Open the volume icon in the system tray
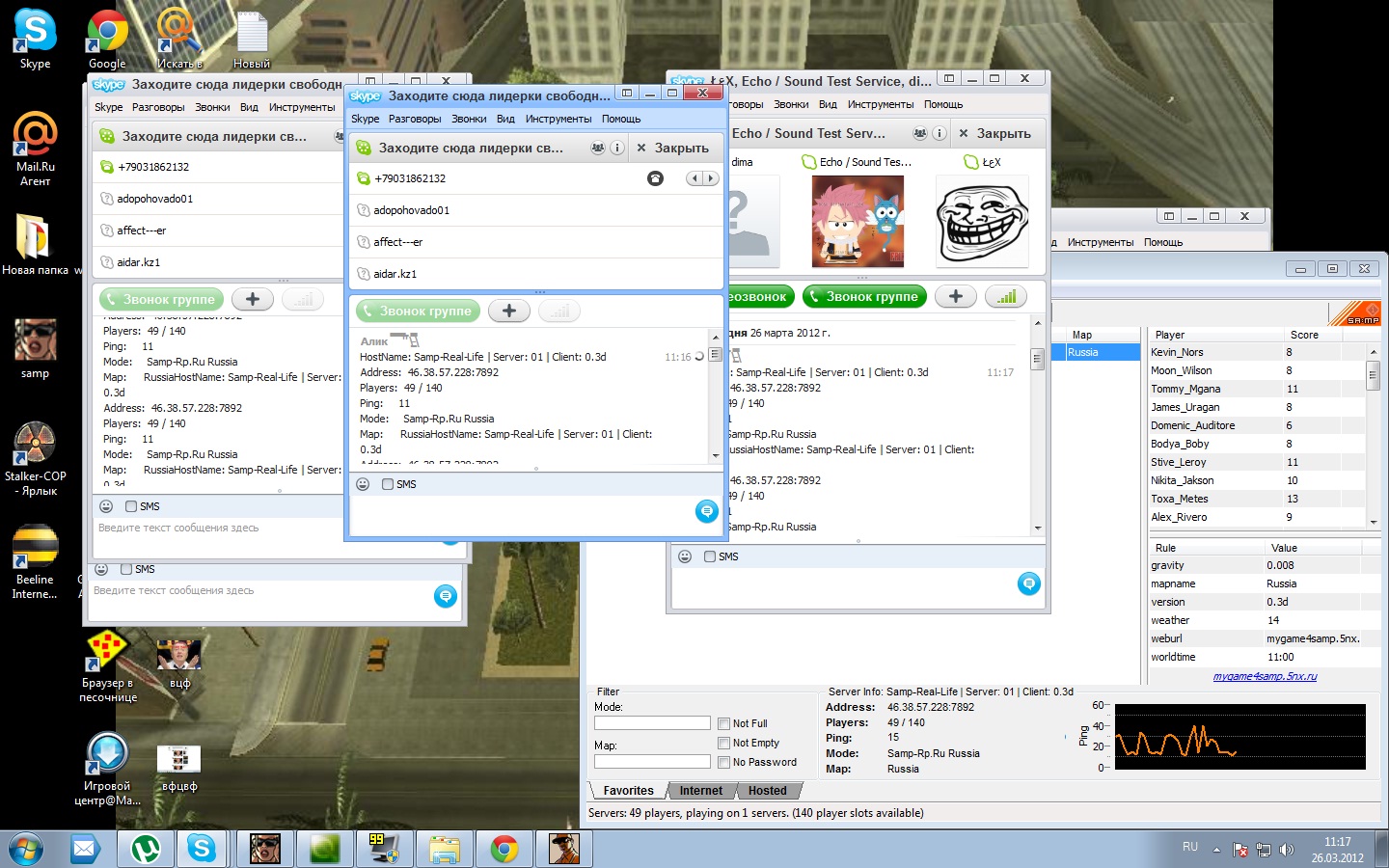This screenshot has width=1389, height=868. coord(1286,850)
